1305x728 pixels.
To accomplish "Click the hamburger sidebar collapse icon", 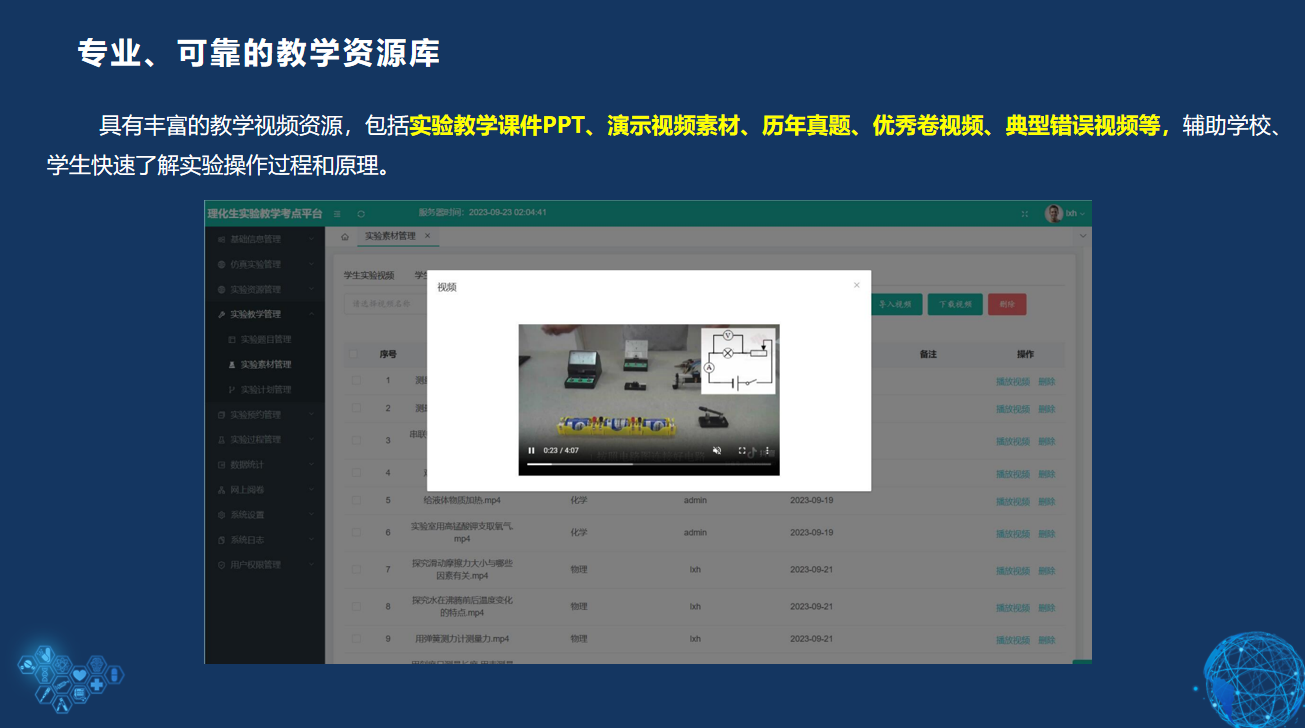I will [337, 213].
